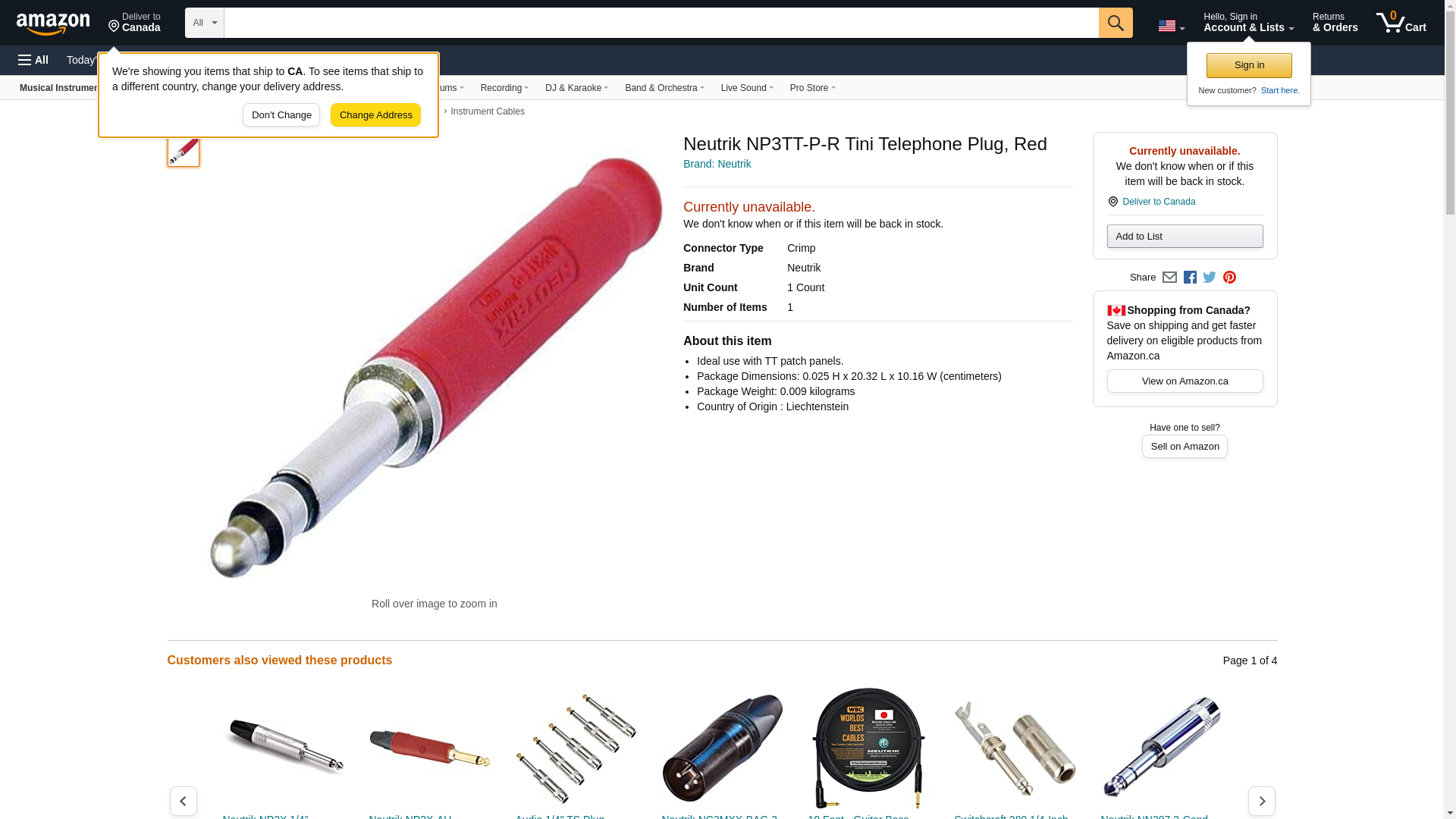Open the All hamburger menu

(33, 60)
